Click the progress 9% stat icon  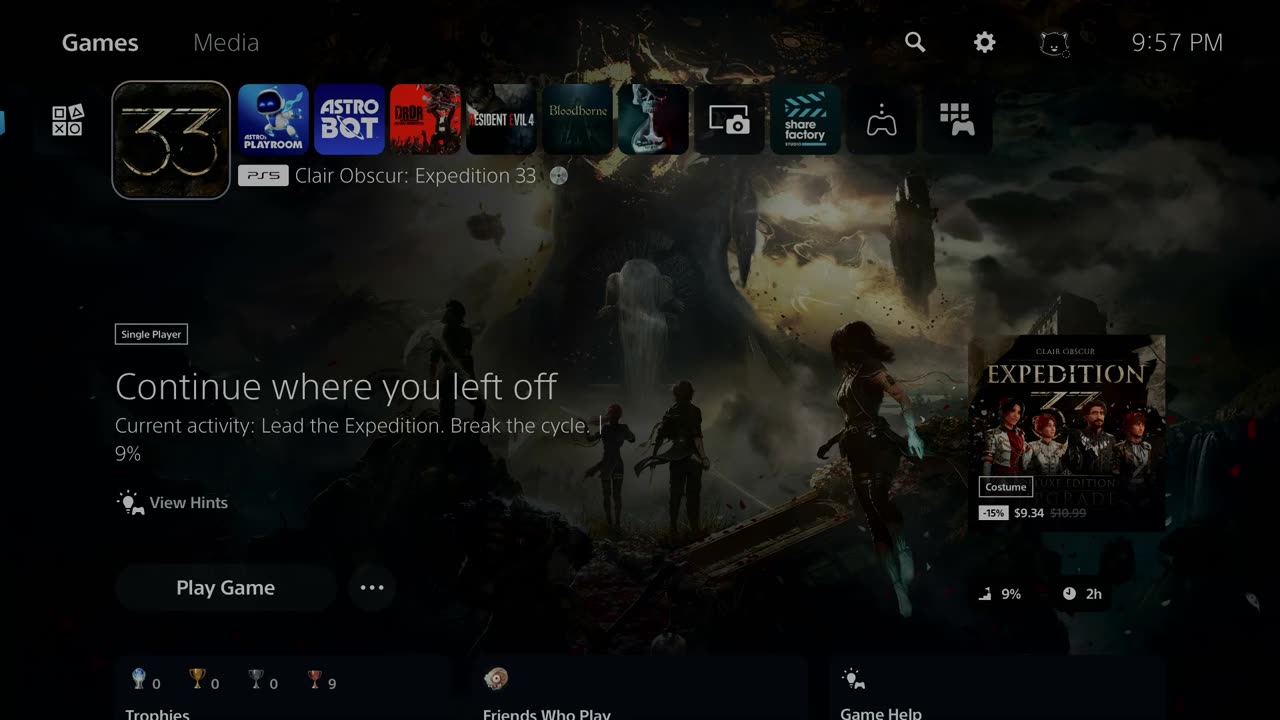(x=985, y=594)
